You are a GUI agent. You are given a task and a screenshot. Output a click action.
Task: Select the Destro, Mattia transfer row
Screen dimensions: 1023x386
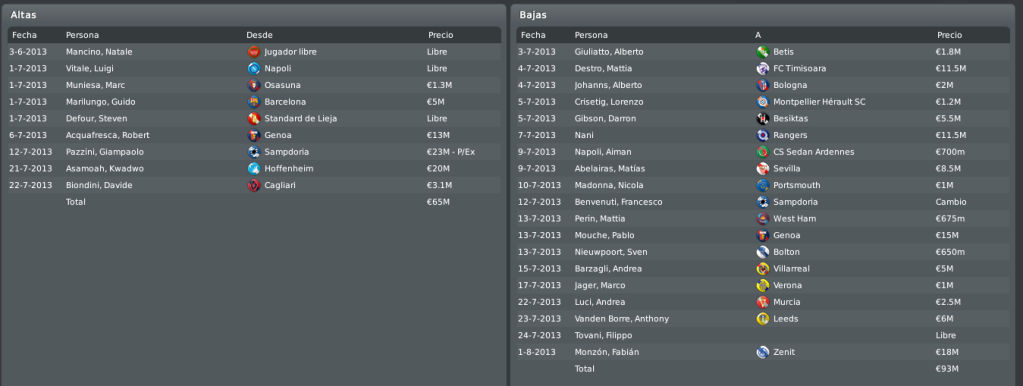click(x=763, y=68)
